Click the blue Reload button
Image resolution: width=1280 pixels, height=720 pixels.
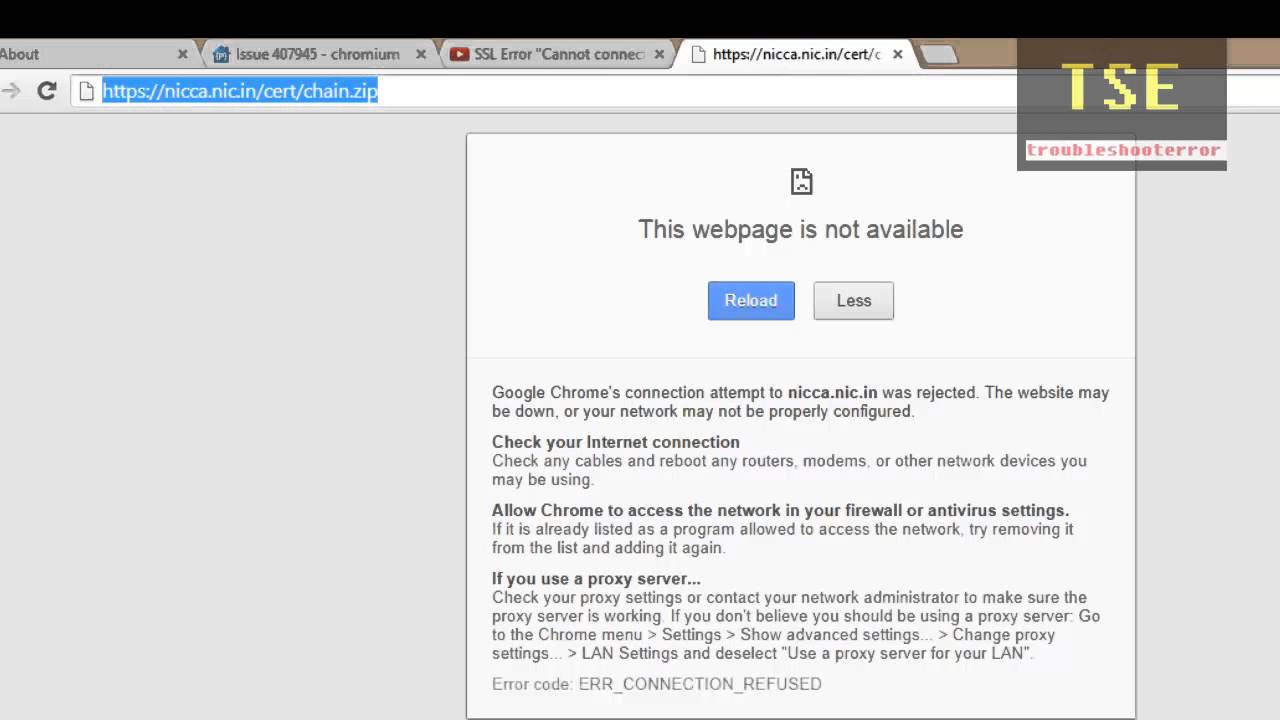pyautogui.click(x=751, y=300)
